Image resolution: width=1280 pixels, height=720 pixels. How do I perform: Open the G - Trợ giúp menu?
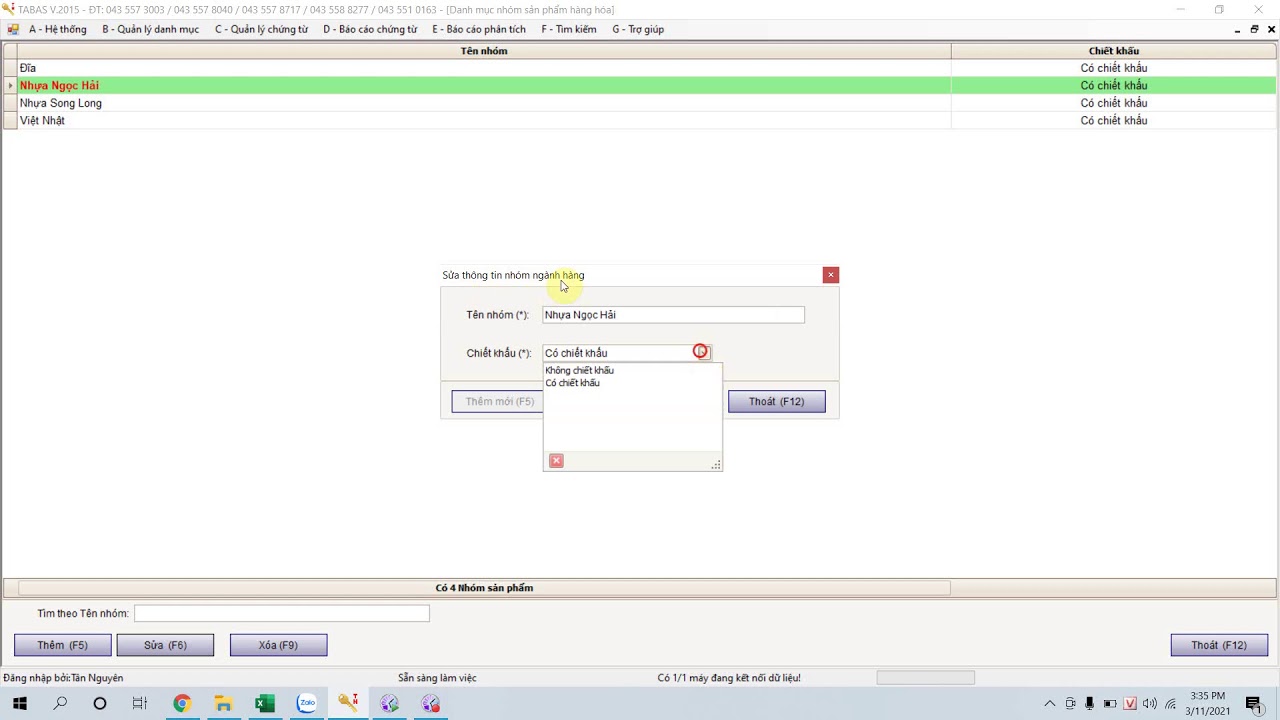click(638, 29)
